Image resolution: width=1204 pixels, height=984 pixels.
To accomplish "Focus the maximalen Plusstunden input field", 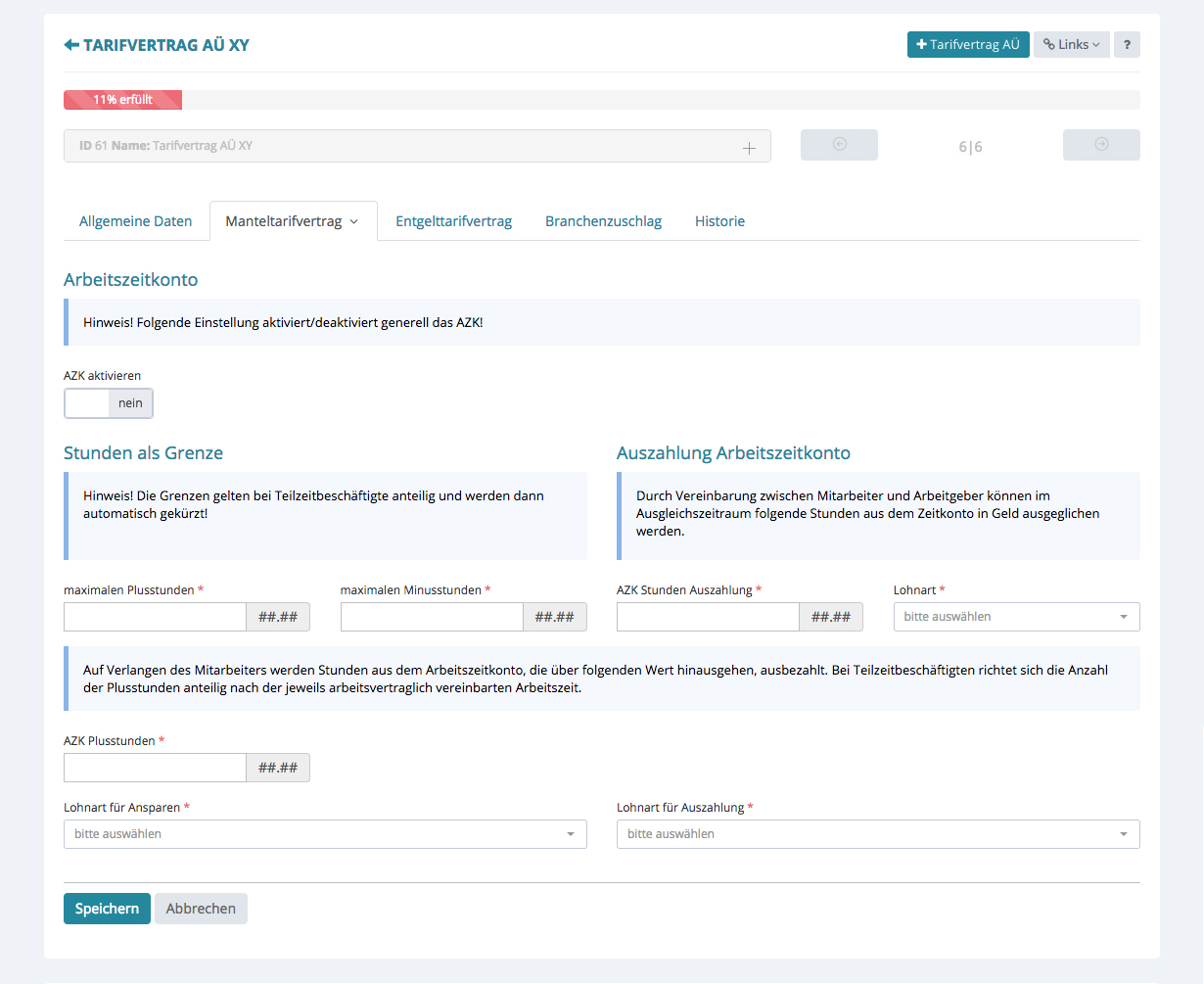I will pyautogui.click(x=155, y=617).
